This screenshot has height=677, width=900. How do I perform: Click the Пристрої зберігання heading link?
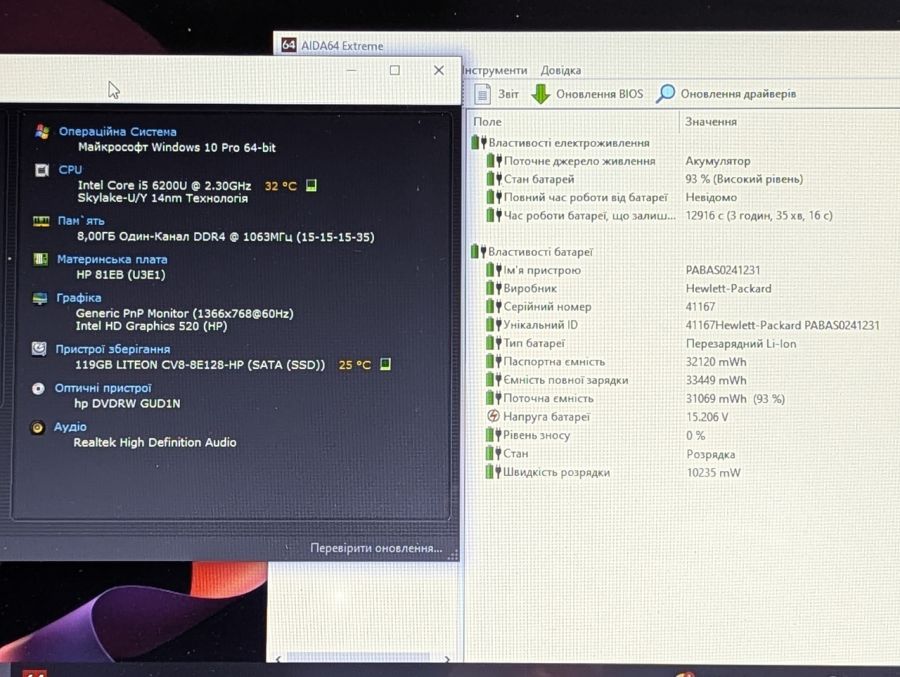[x=112, y=349]
